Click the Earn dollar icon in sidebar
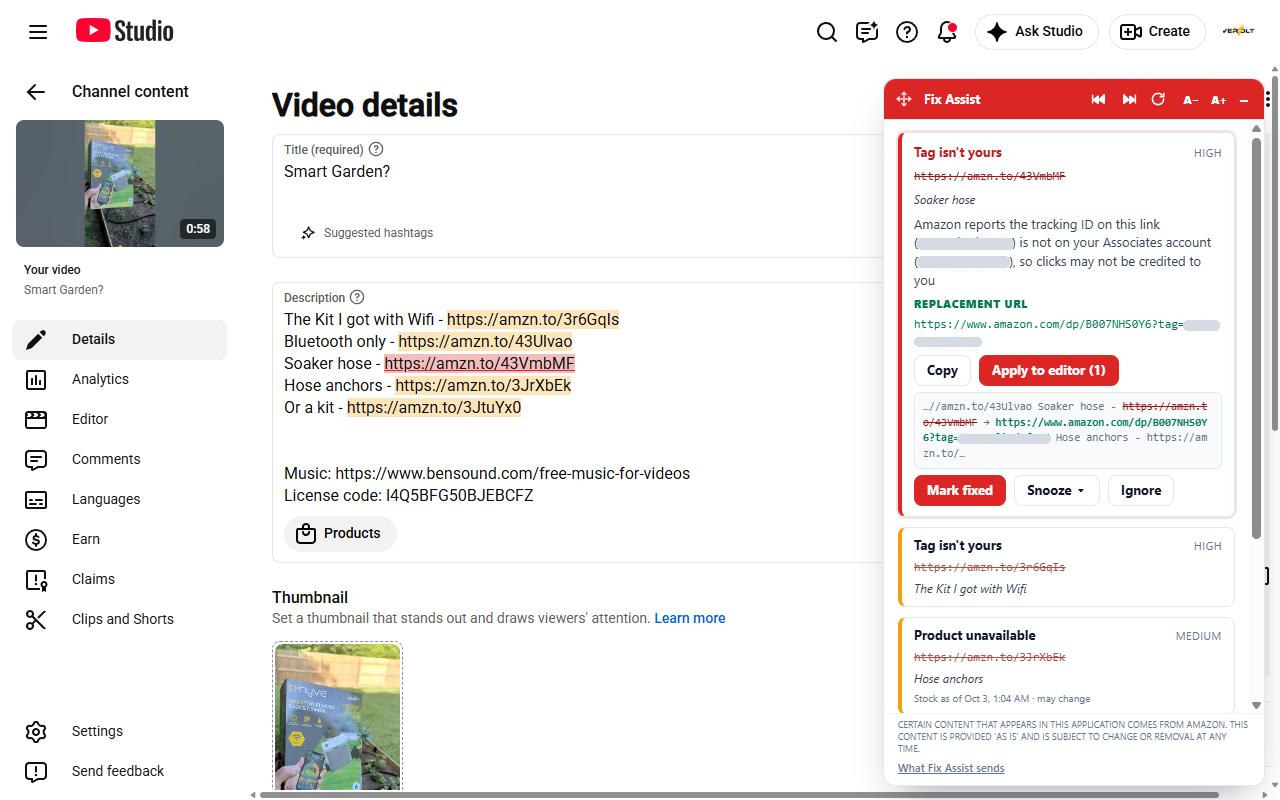Viewport: 1280px width, 800px height. click(x=36, y=539)
